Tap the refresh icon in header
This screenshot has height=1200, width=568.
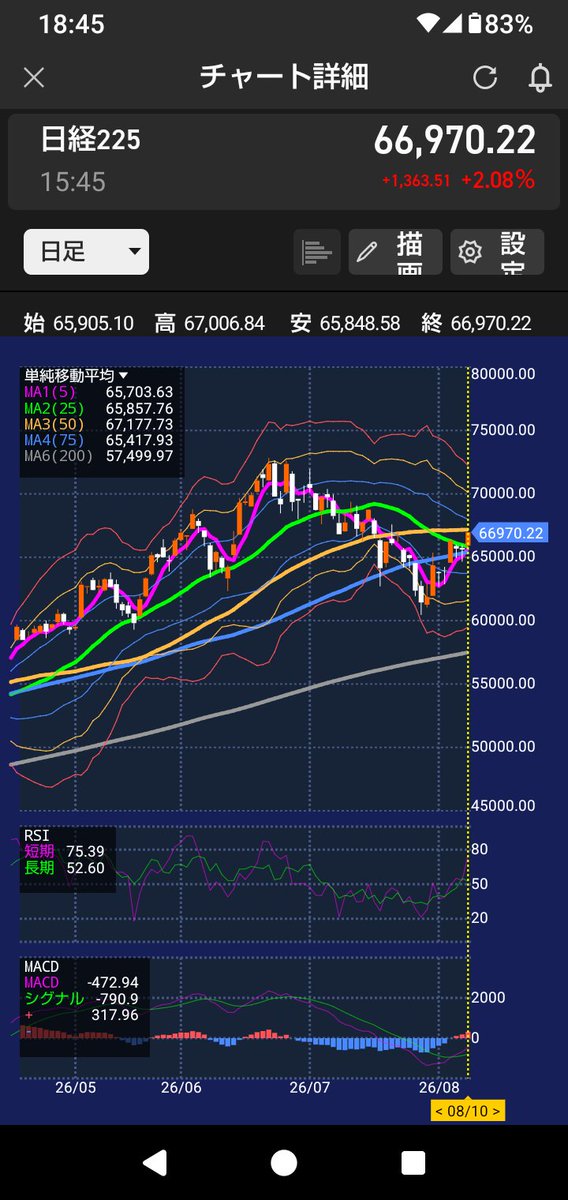[x=485, y=77]
